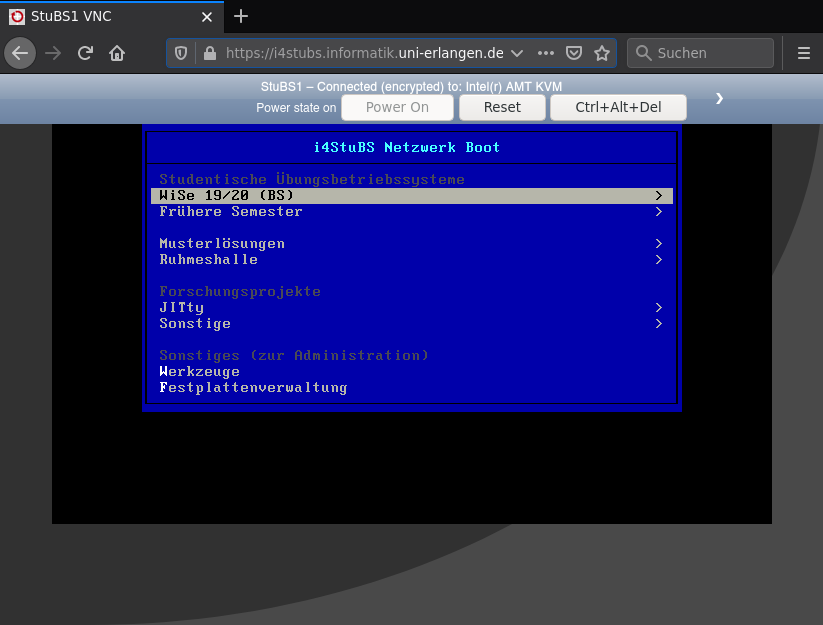Open page actions three-dot menu

coord(545,53)
